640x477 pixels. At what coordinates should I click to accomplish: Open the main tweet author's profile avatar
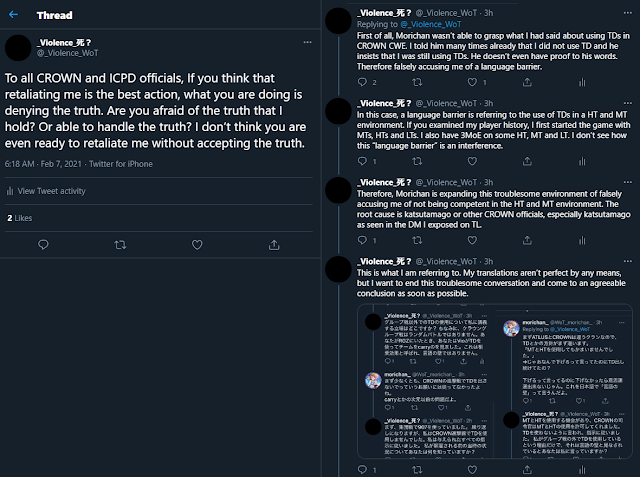(20, 46)
